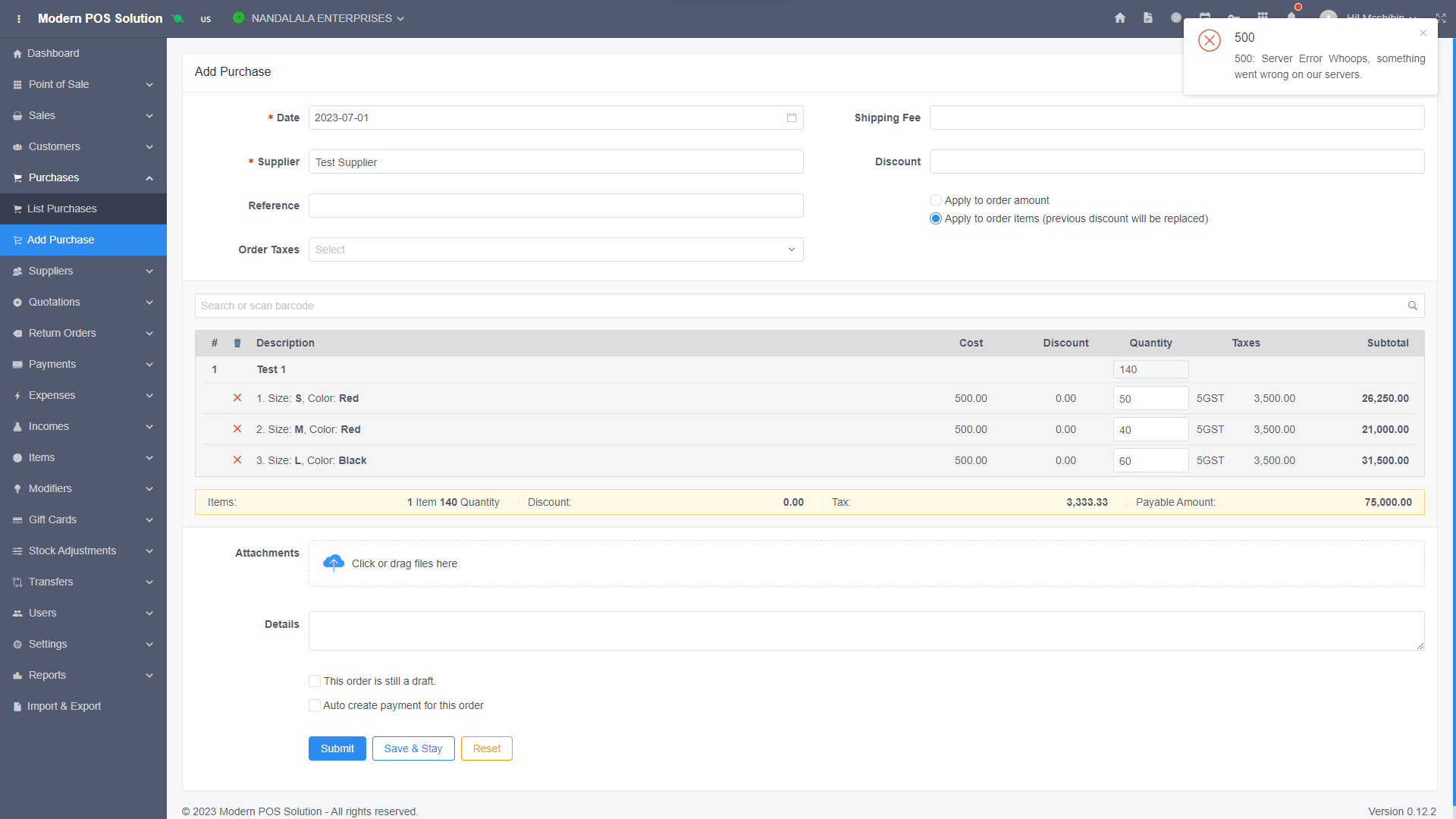Open the date picker calendar icon
The height and width of the screenshot is (819, 1456).
[x=792, y=118]
